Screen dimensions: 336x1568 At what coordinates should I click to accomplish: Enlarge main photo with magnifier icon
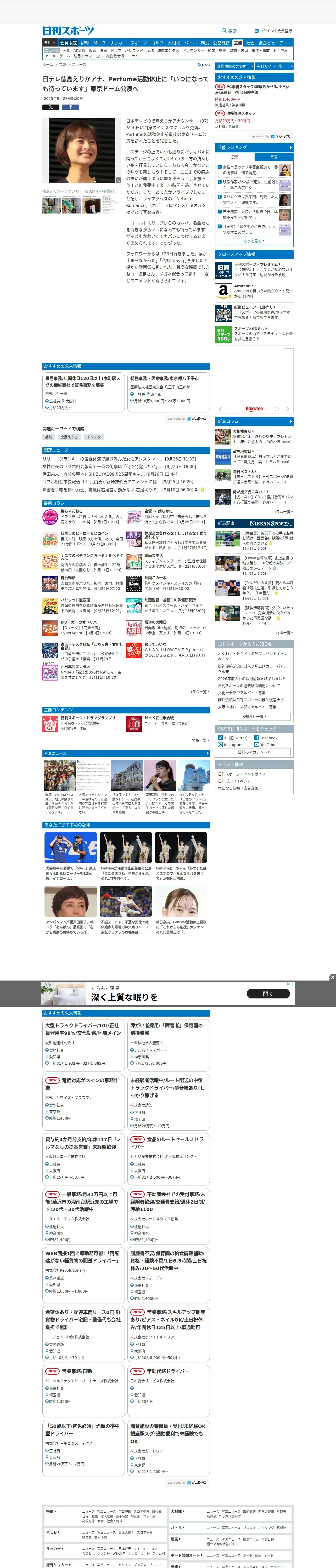point(118,180)
